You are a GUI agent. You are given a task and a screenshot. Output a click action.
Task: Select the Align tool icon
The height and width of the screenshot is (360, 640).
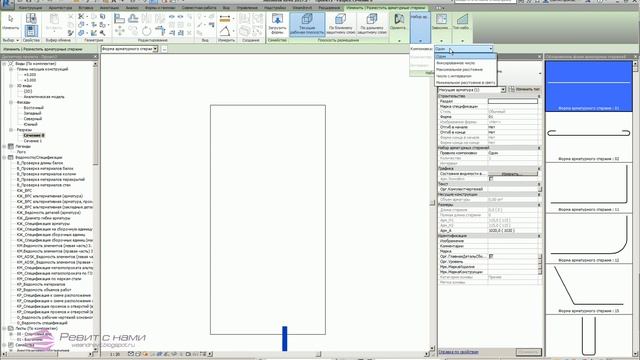pyautogui.click(x=119, y=18)
